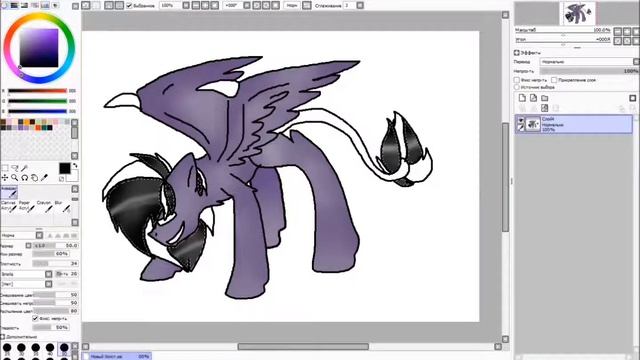Toggle the RGB slider panel icon
Screen dimensions: 640x360
[x=15, y=5]
